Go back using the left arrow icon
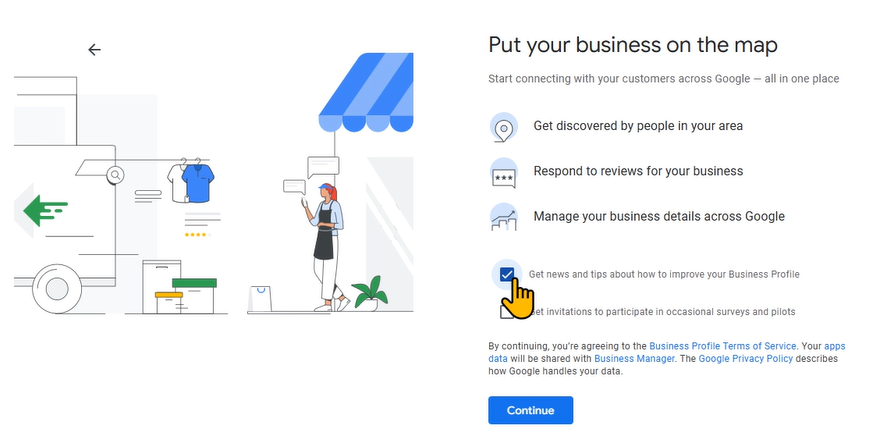The width and height of the screenshot is (880, 445). [94, 50]
